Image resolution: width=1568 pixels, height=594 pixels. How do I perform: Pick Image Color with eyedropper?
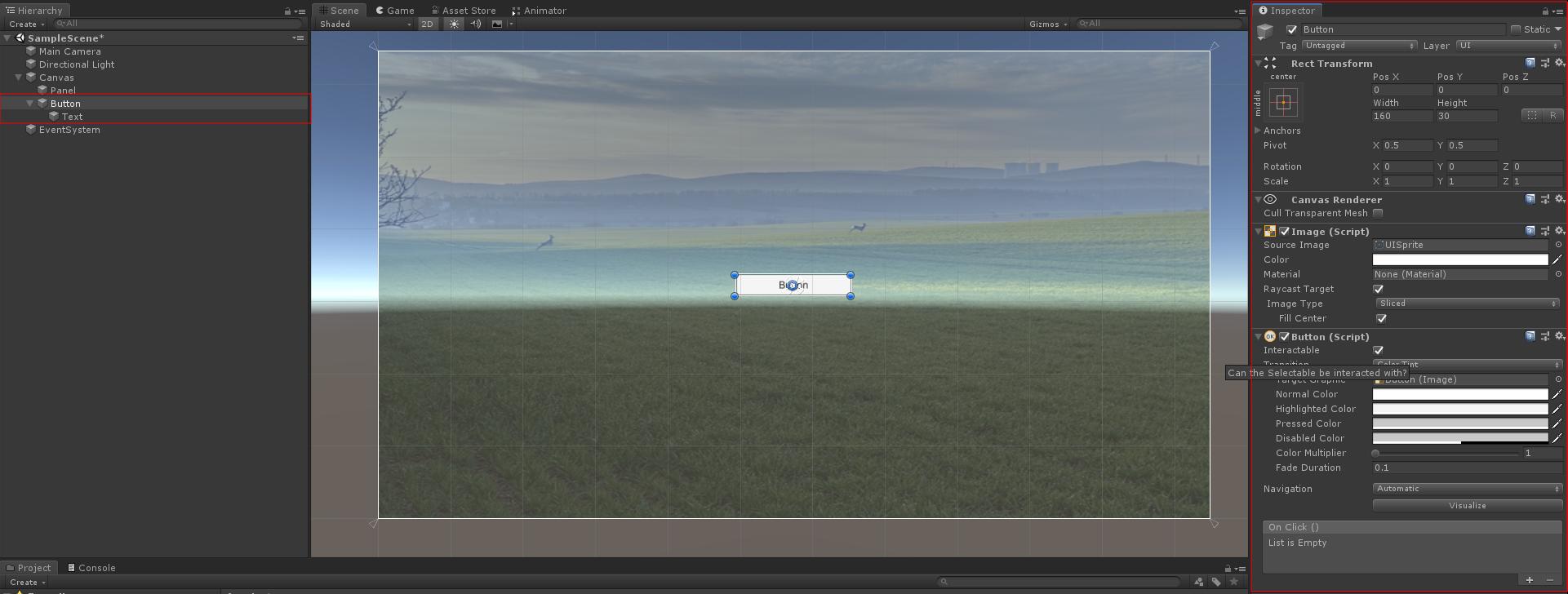pyautogui.click(x=1557, y=259)
